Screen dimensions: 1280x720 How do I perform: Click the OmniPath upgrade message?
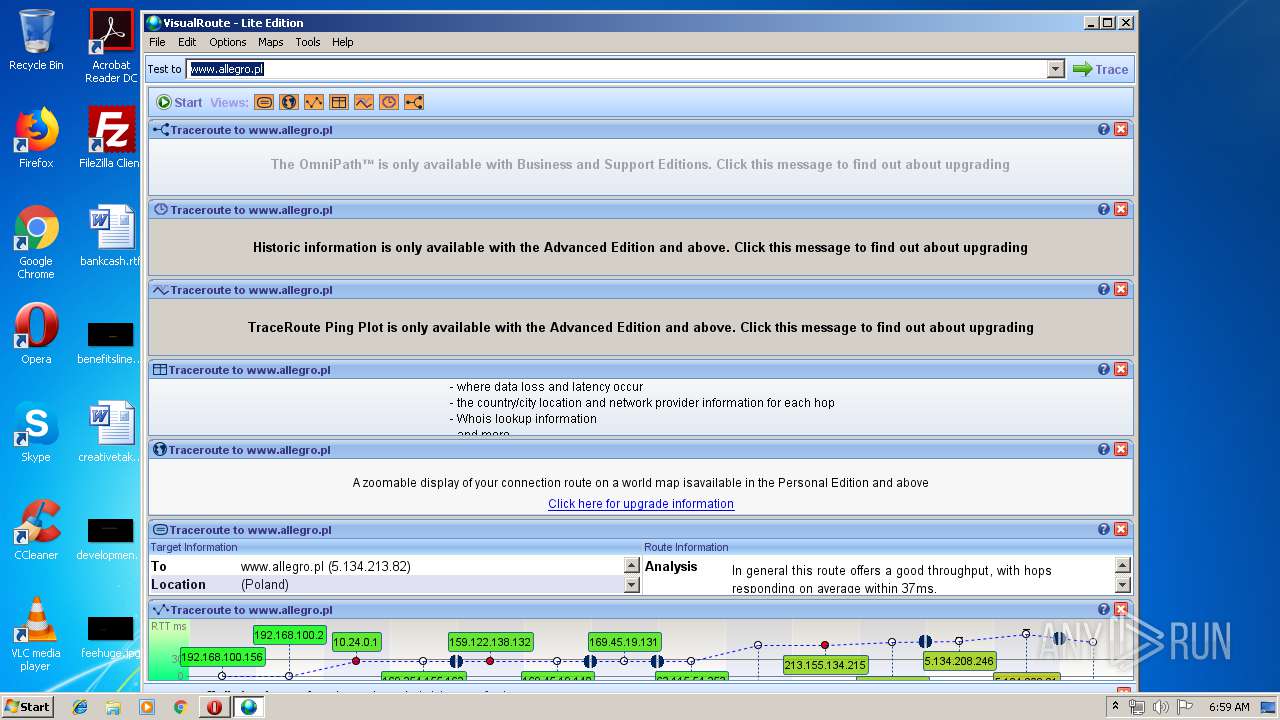[x=640, y=165]
